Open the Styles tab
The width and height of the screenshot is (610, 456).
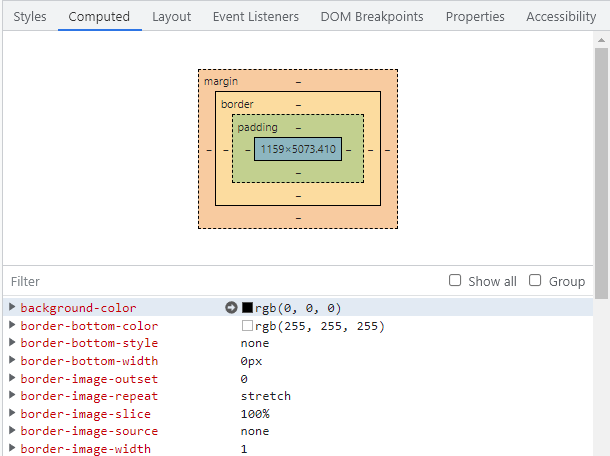point(30,17)
